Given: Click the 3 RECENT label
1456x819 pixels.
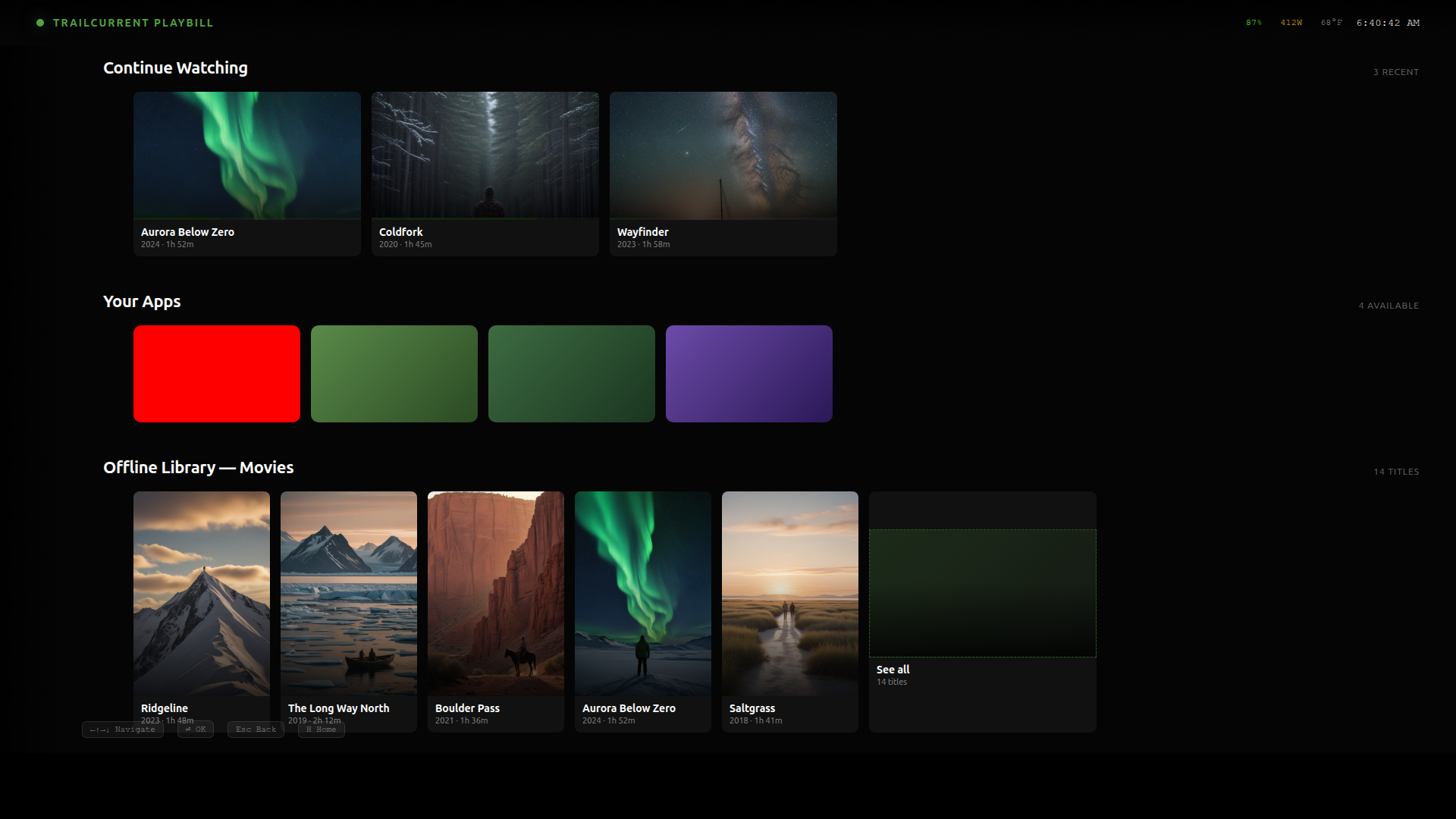Looking at the screenshot, I should pos(1396,72).
